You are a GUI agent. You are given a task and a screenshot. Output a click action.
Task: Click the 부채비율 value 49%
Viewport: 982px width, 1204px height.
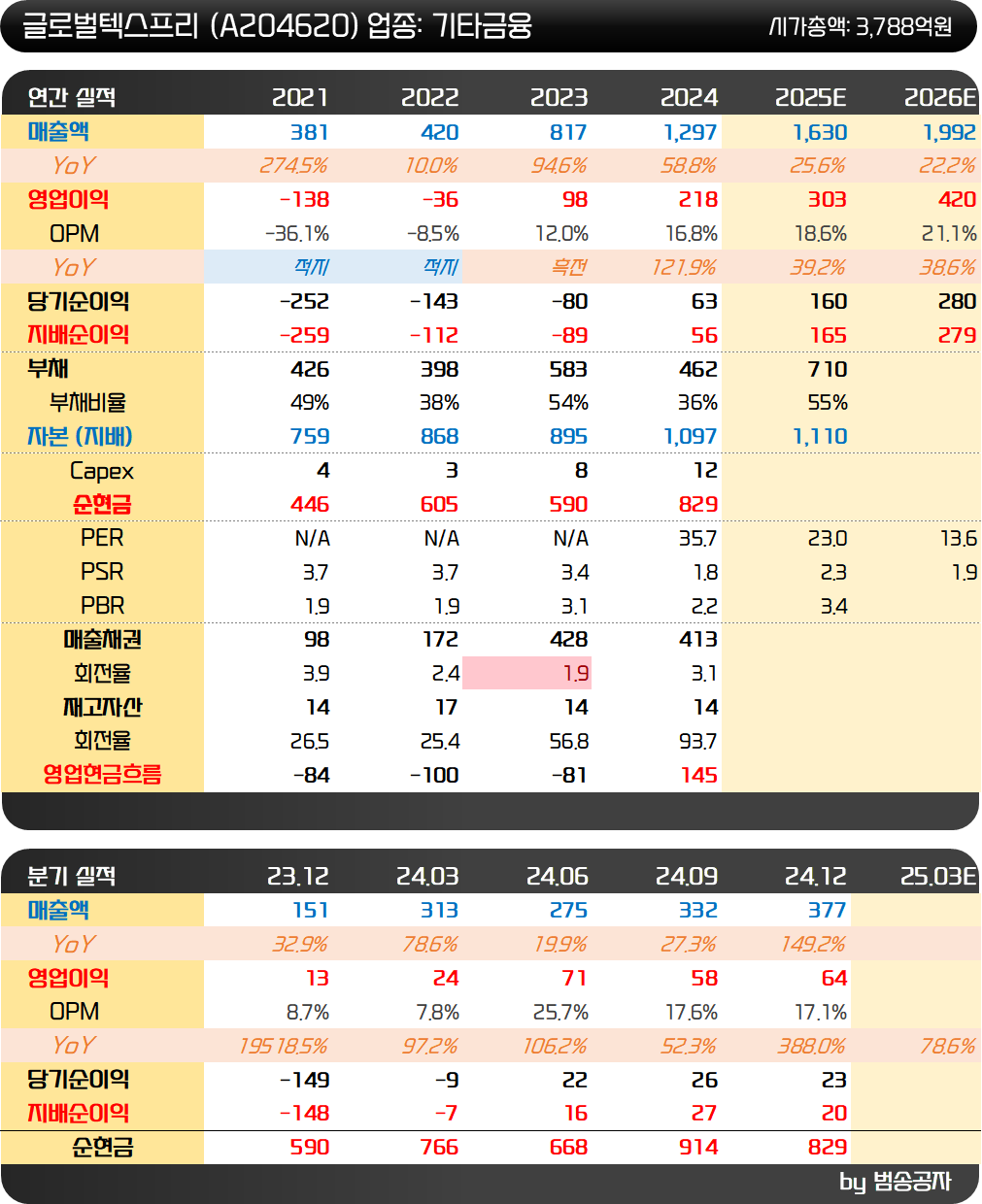310,402
